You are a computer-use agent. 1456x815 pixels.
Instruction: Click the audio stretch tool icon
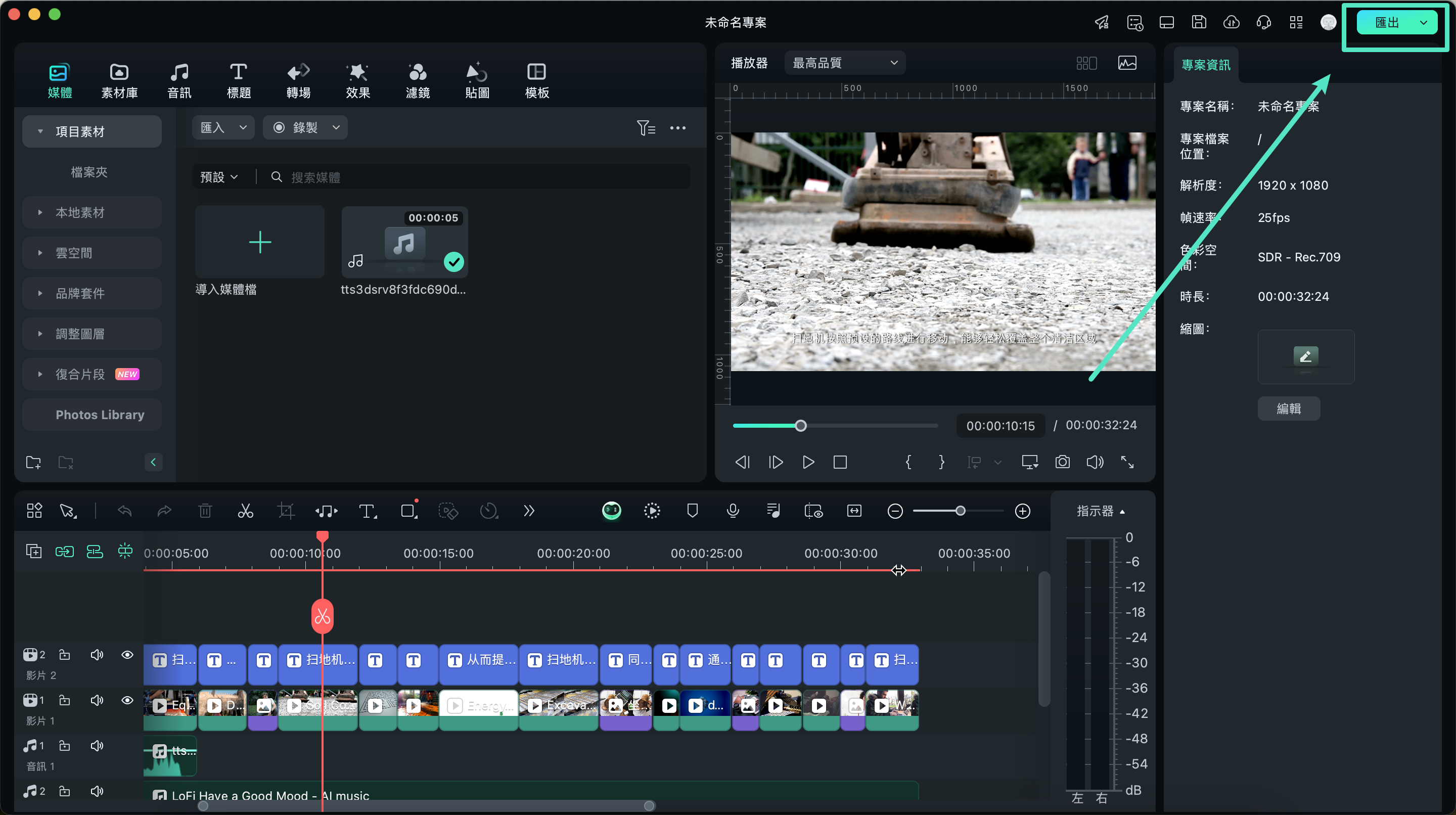click(x=326, y=511)
